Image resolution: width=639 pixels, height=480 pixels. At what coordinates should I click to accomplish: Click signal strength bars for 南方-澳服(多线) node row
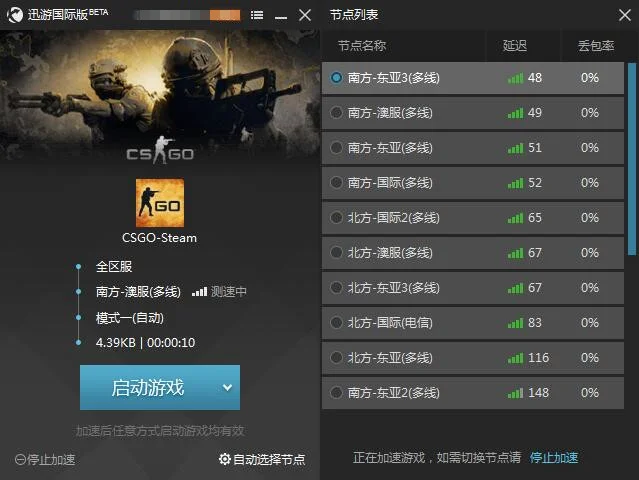(516, 113)
